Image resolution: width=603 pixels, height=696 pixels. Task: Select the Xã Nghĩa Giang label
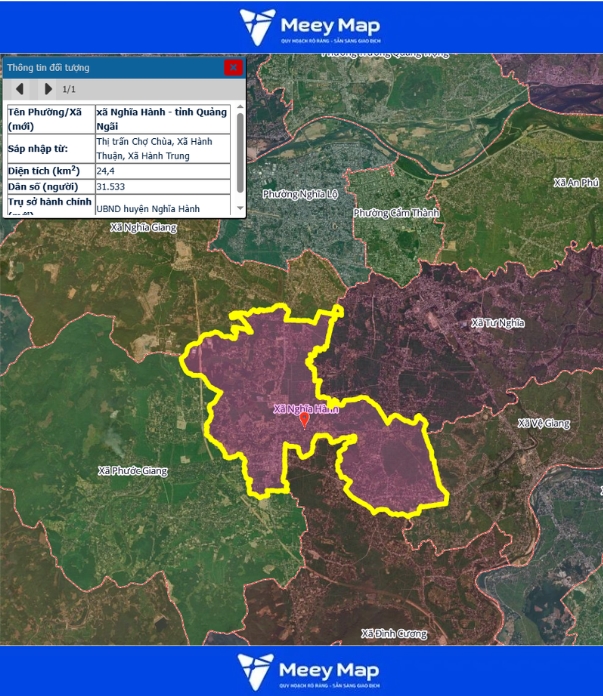tap(143, 228)
